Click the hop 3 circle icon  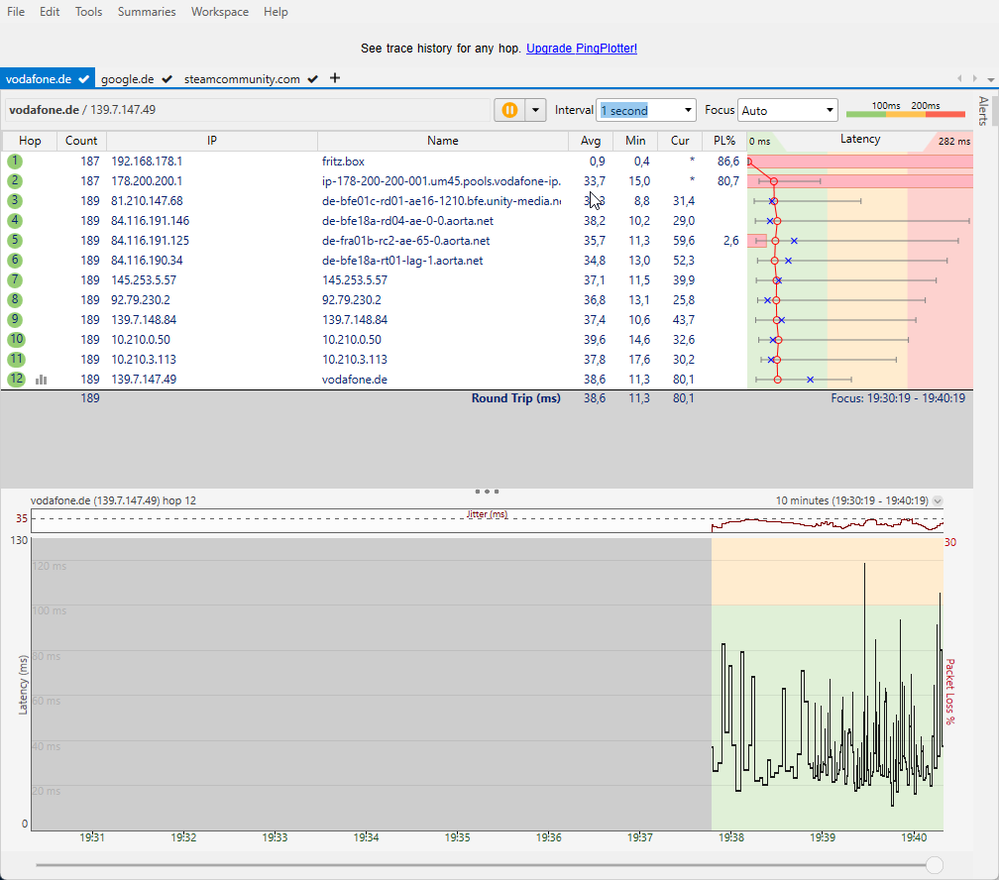click(15, 201)
